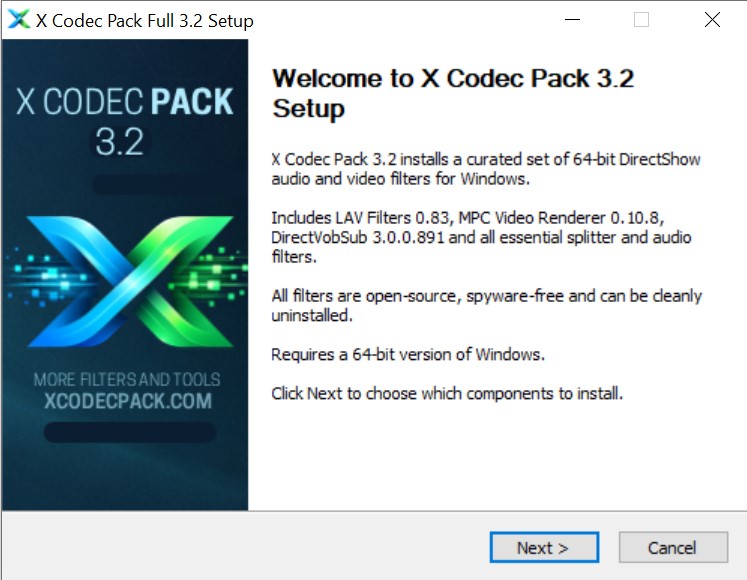Click the MORE FILTERS AND TOOLS caption
The image size is (747, 580).
coord(127,379)
